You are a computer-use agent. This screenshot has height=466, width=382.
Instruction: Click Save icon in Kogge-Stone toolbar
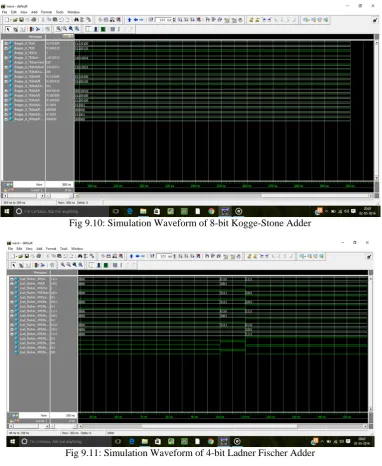21,20
